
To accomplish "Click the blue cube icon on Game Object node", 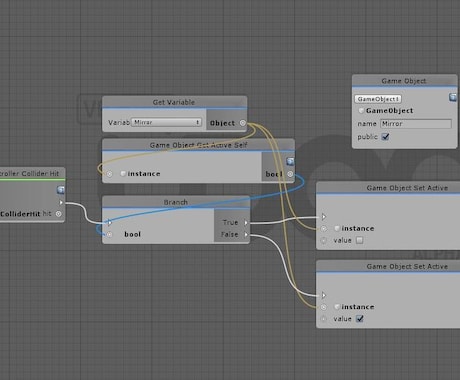I will pos(453,97).
